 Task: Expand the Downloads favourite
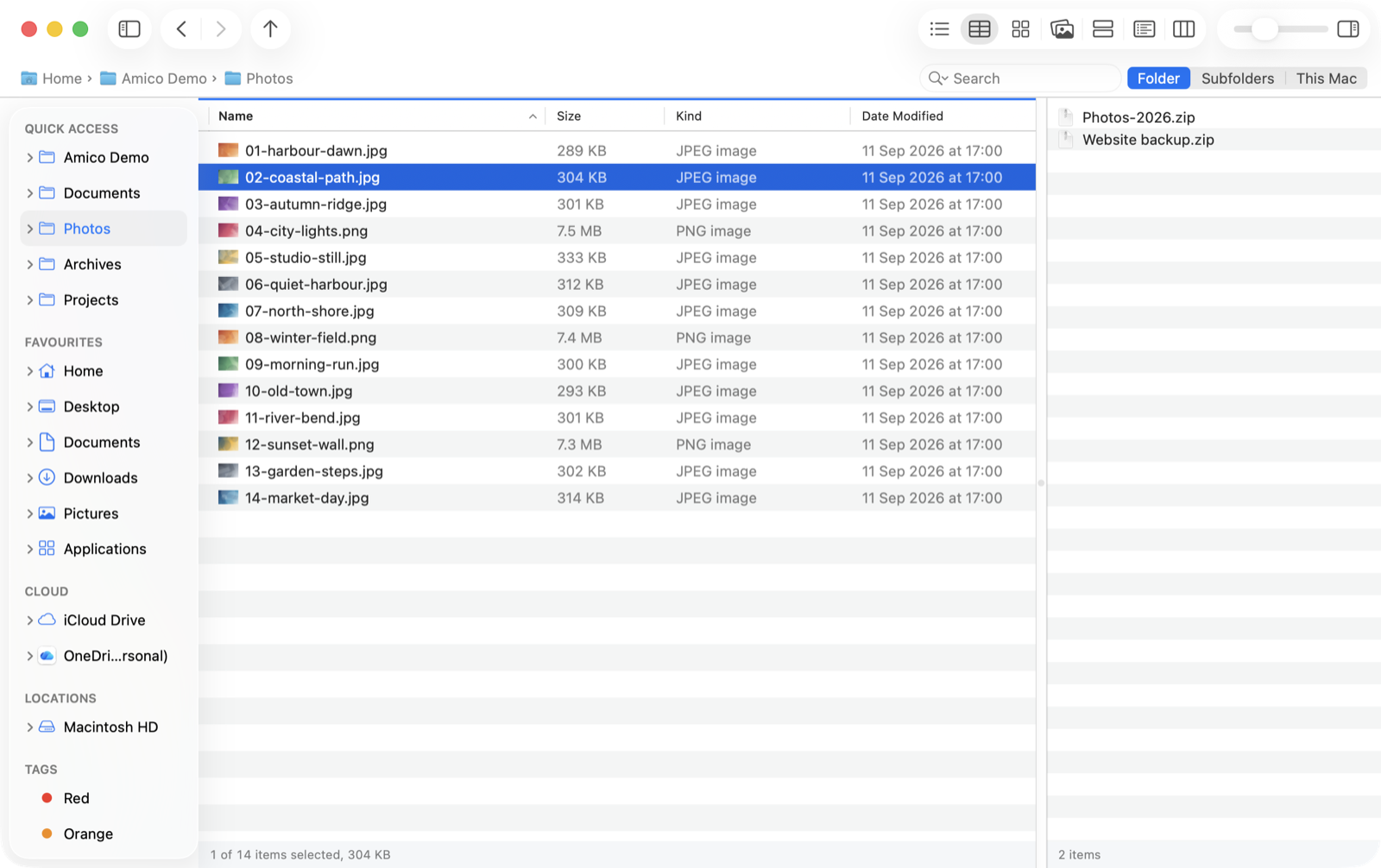point(30,478)
